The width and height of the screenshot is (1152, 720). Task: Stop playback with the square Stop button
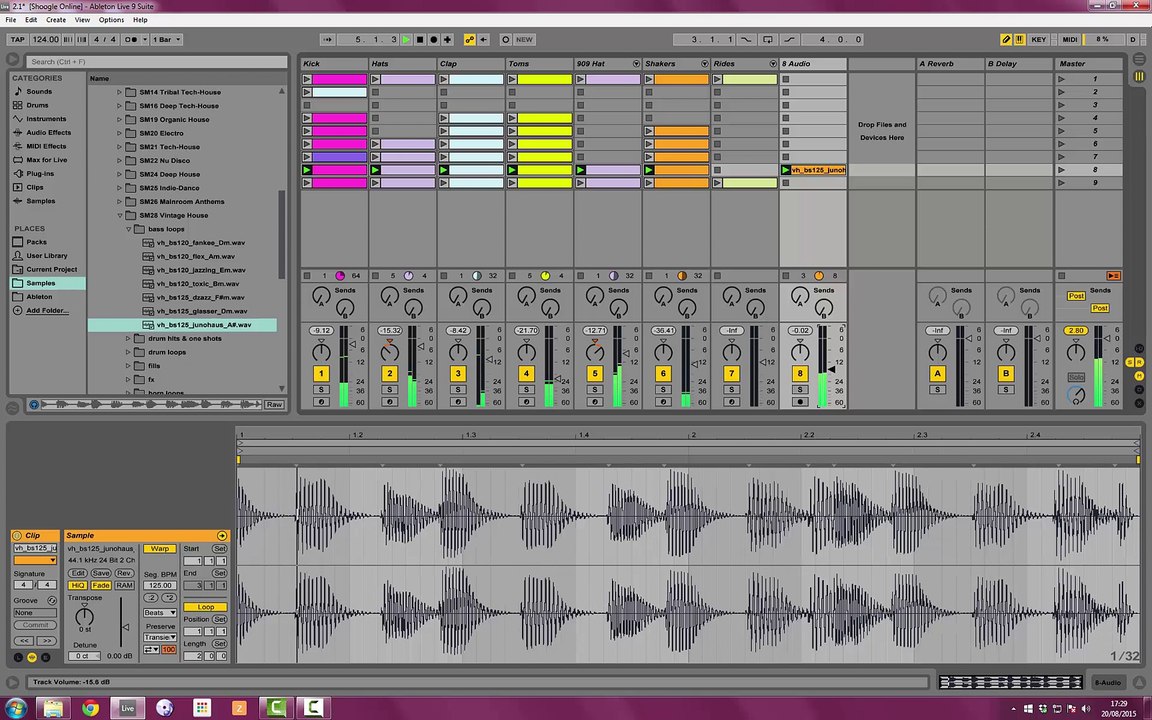420,40
